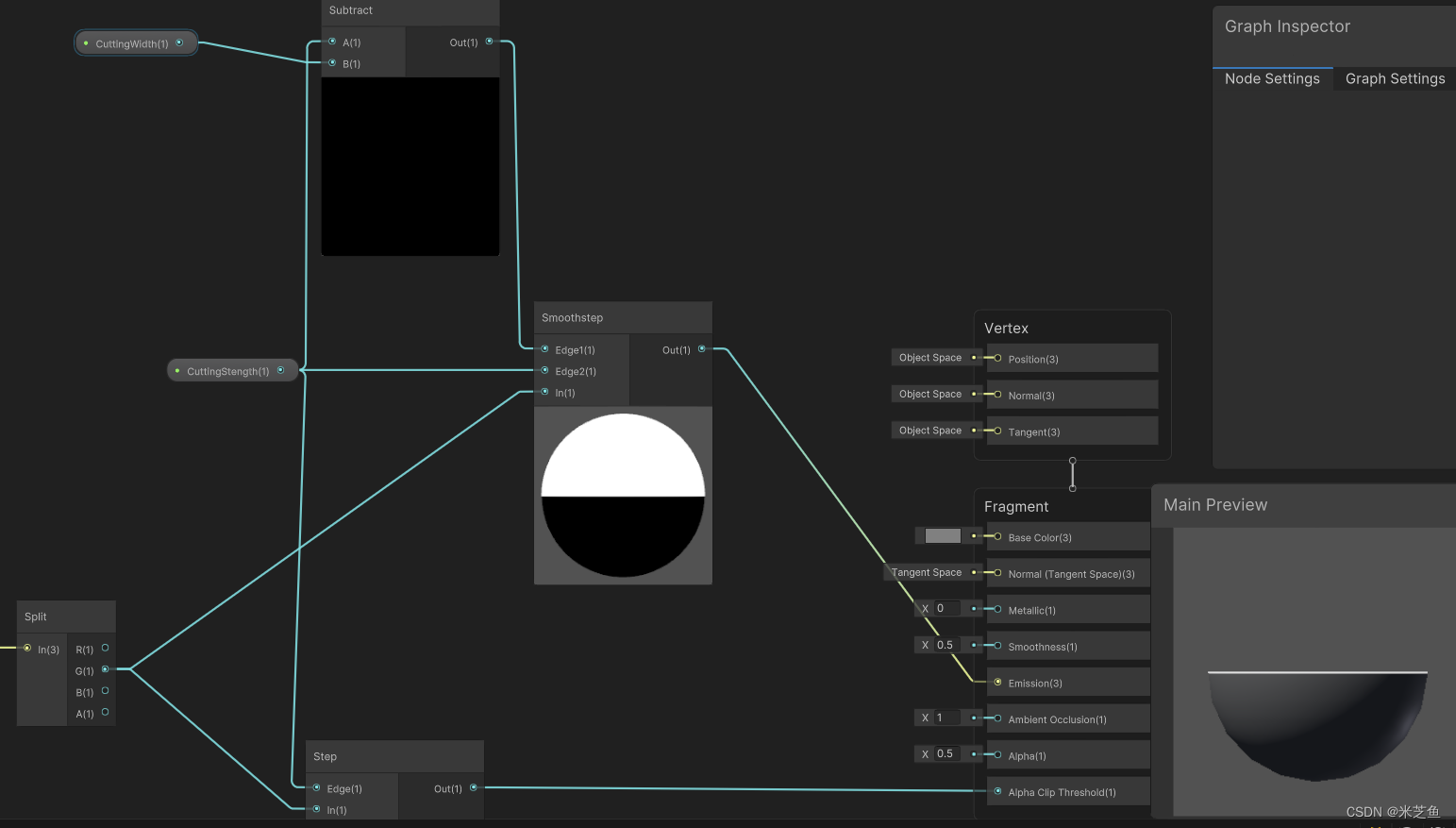Click the Out(1) output port on the Subtract node

[x=489, y=42]
